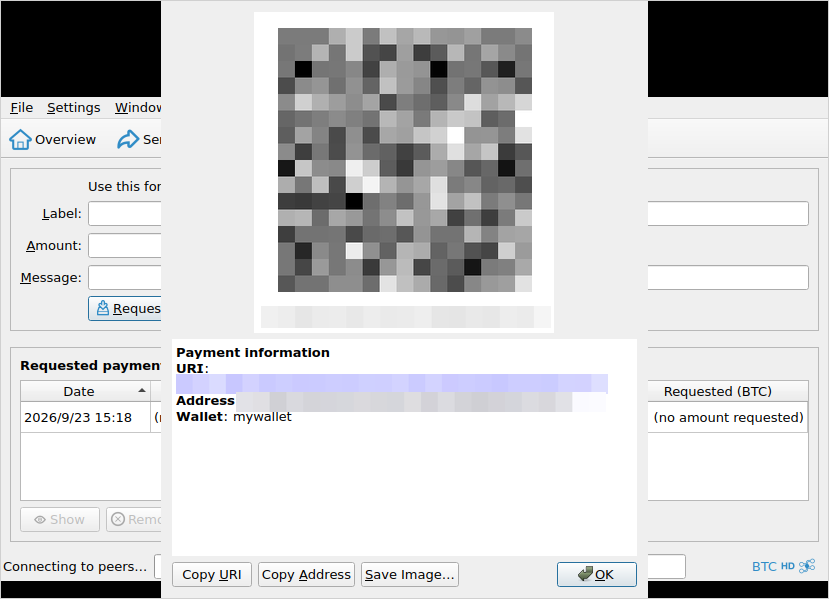Click the Payment information heading
This screenshot has height=599, width=829.
253,353
